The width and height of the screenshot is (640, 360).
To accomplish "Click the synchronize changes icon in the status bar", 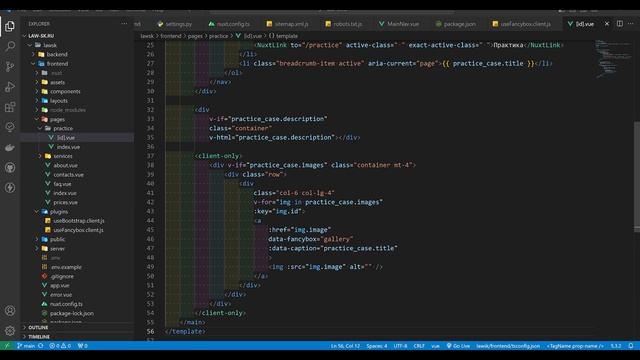I will 41,346.
